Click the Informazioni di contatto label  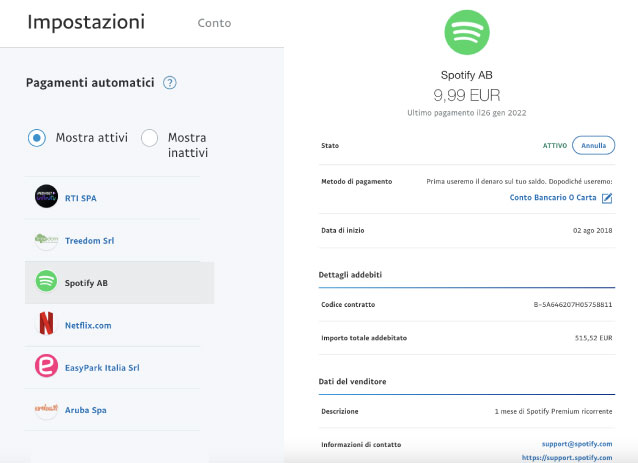pos(361,445)
